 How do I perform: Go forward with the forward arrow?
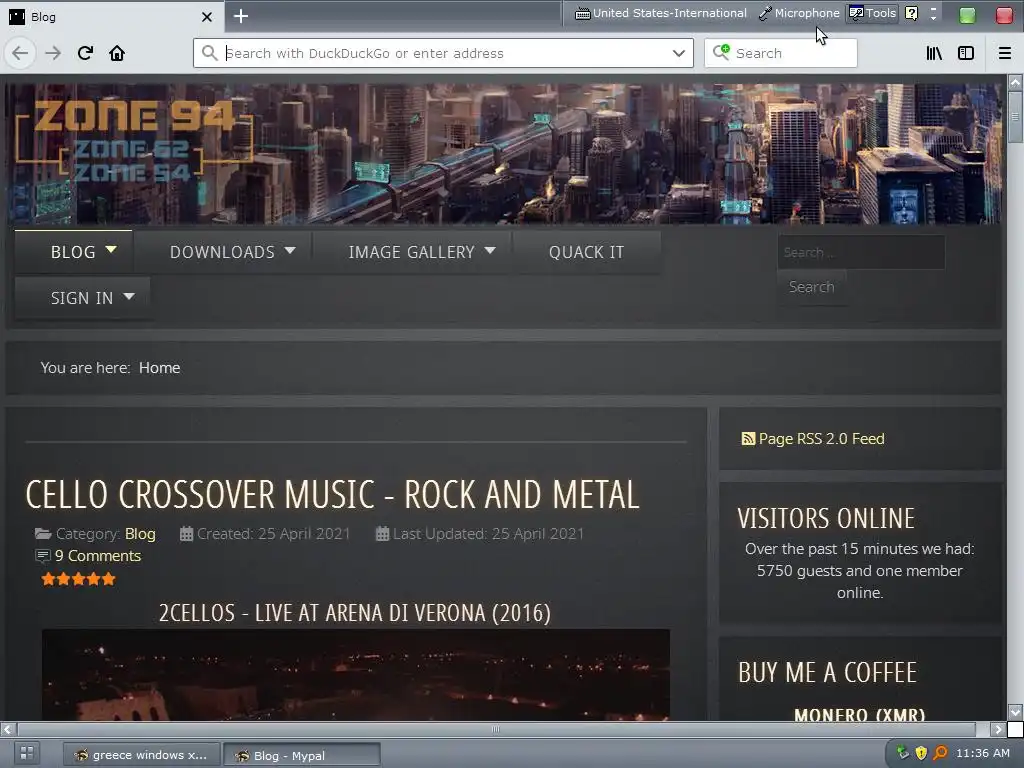click(x=53, y=53)
